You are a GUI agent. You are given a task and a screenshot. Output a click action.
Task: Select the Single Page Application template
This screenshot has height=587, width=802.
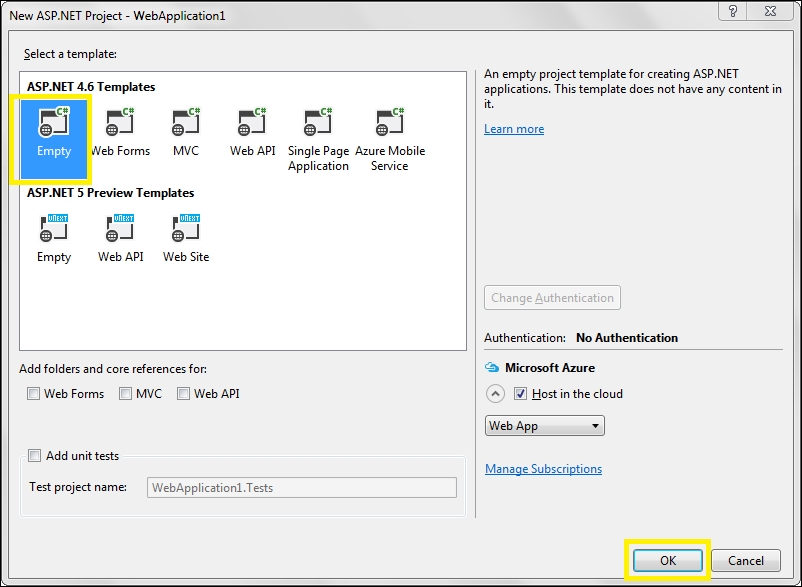point(318,139)
